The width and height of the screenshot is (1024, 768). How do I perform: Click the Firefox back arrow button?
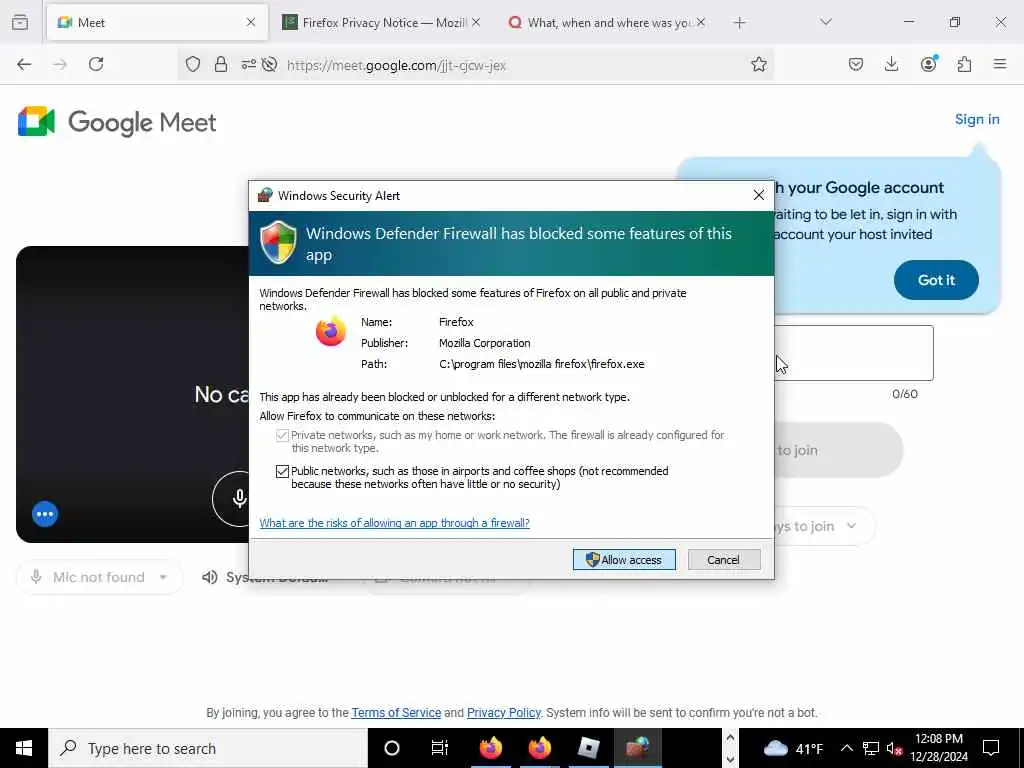[24, 64]
